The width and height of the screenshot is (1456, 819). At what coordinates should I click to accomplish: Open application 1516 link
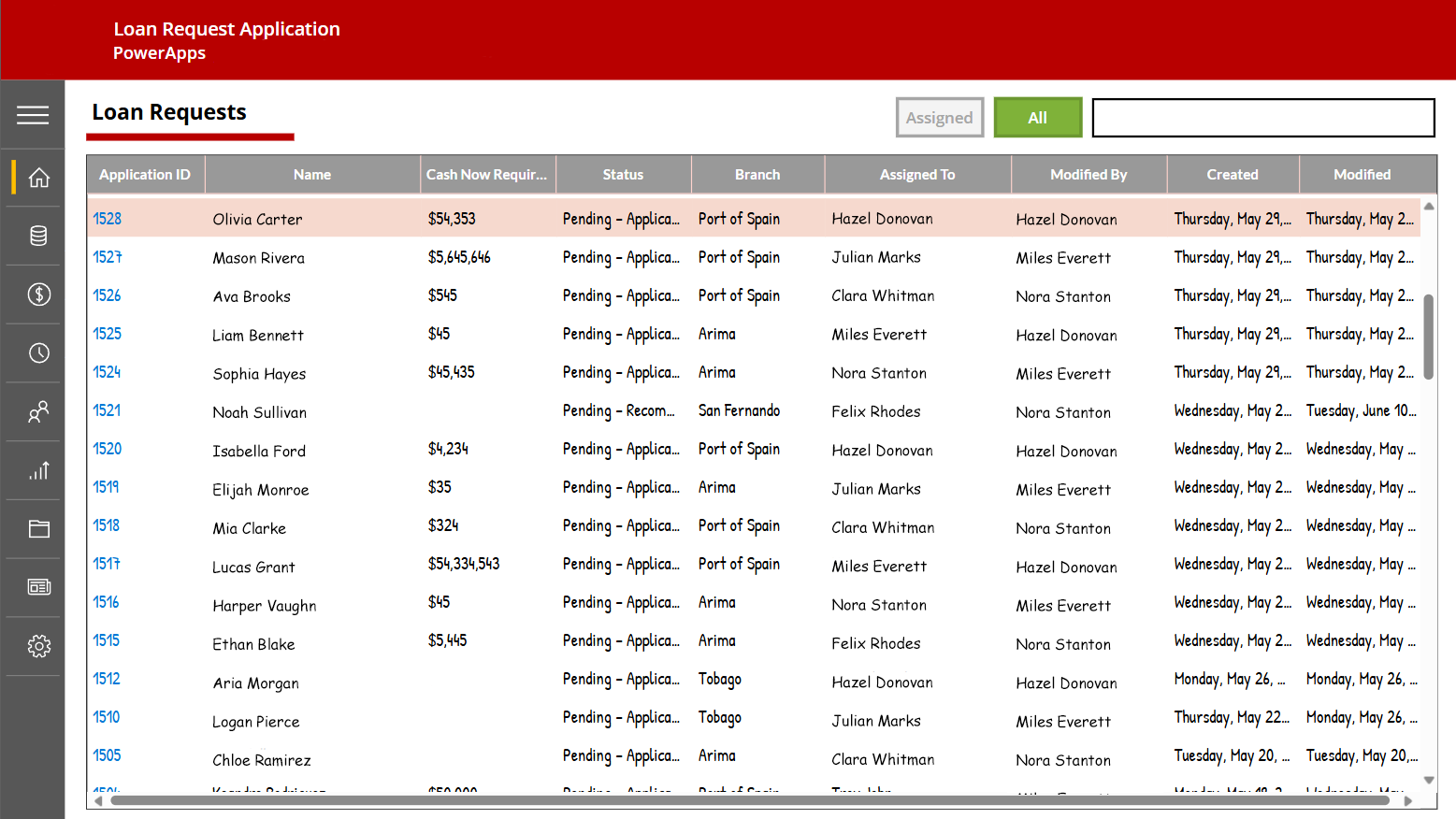coord(106,602)
